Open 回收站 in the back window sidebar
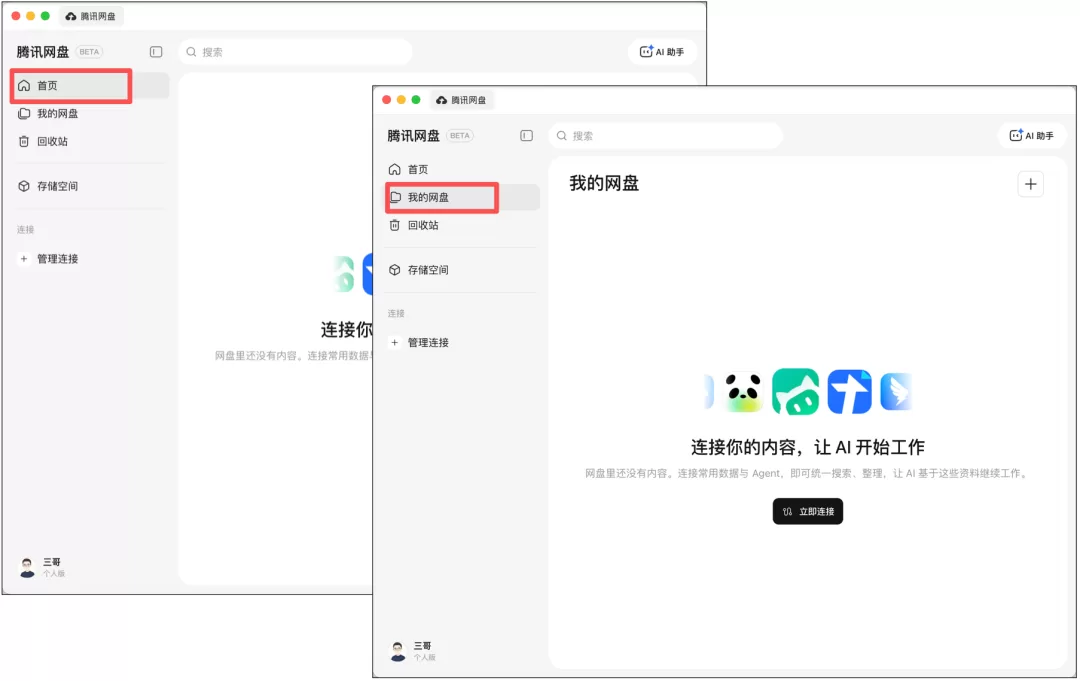The image size is (1080, 681). [90, 141]
